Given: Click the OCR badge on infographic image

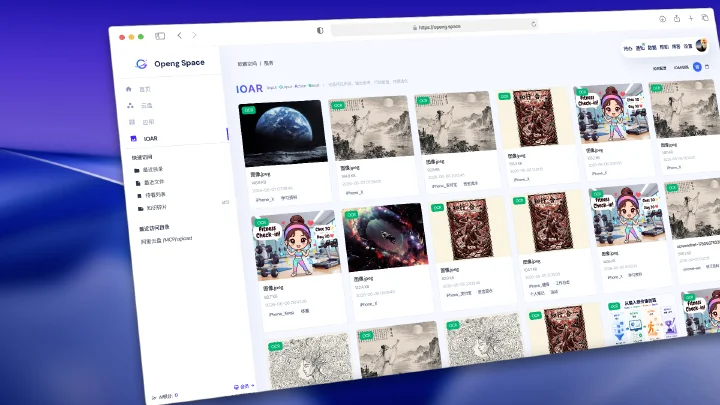Looking at the screenshot, I should click(x=614, y=306).
